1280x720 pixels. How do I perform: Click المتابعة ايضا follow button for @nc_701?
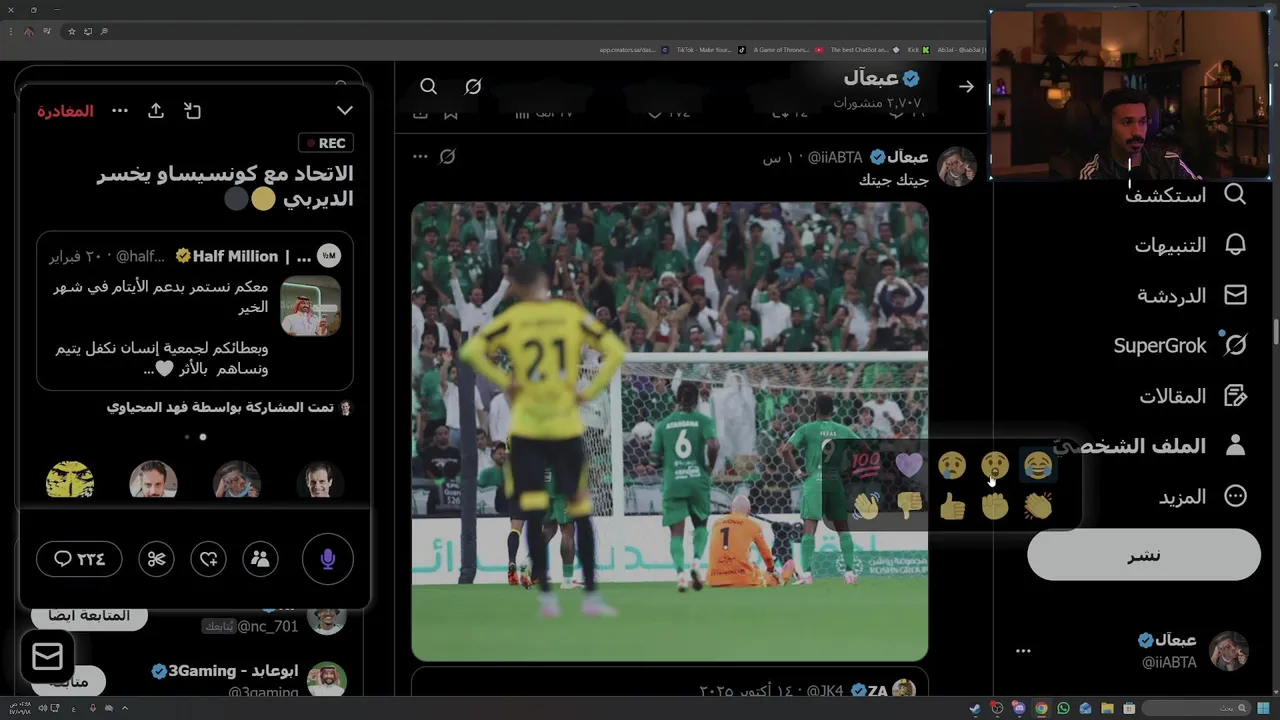click(89, 615)
